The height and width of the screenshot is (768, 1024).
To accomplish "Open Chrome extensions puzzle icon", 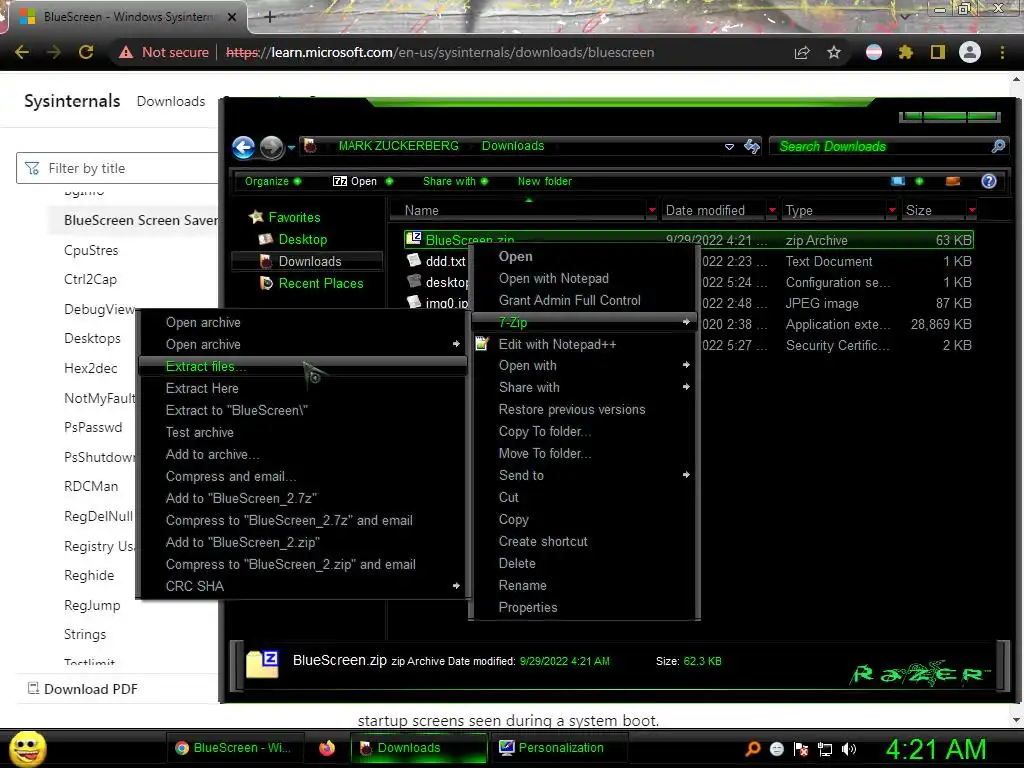I will point(905,52).
